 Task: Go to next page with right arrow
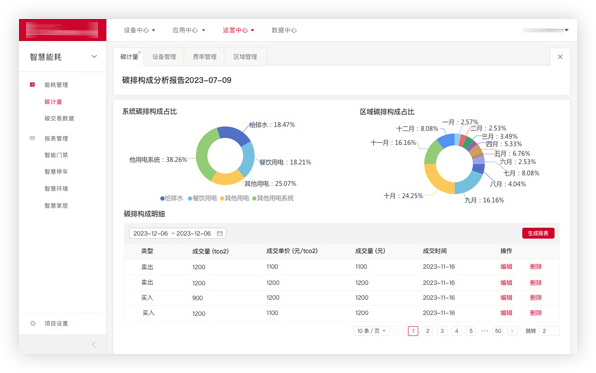coord(512,331)
